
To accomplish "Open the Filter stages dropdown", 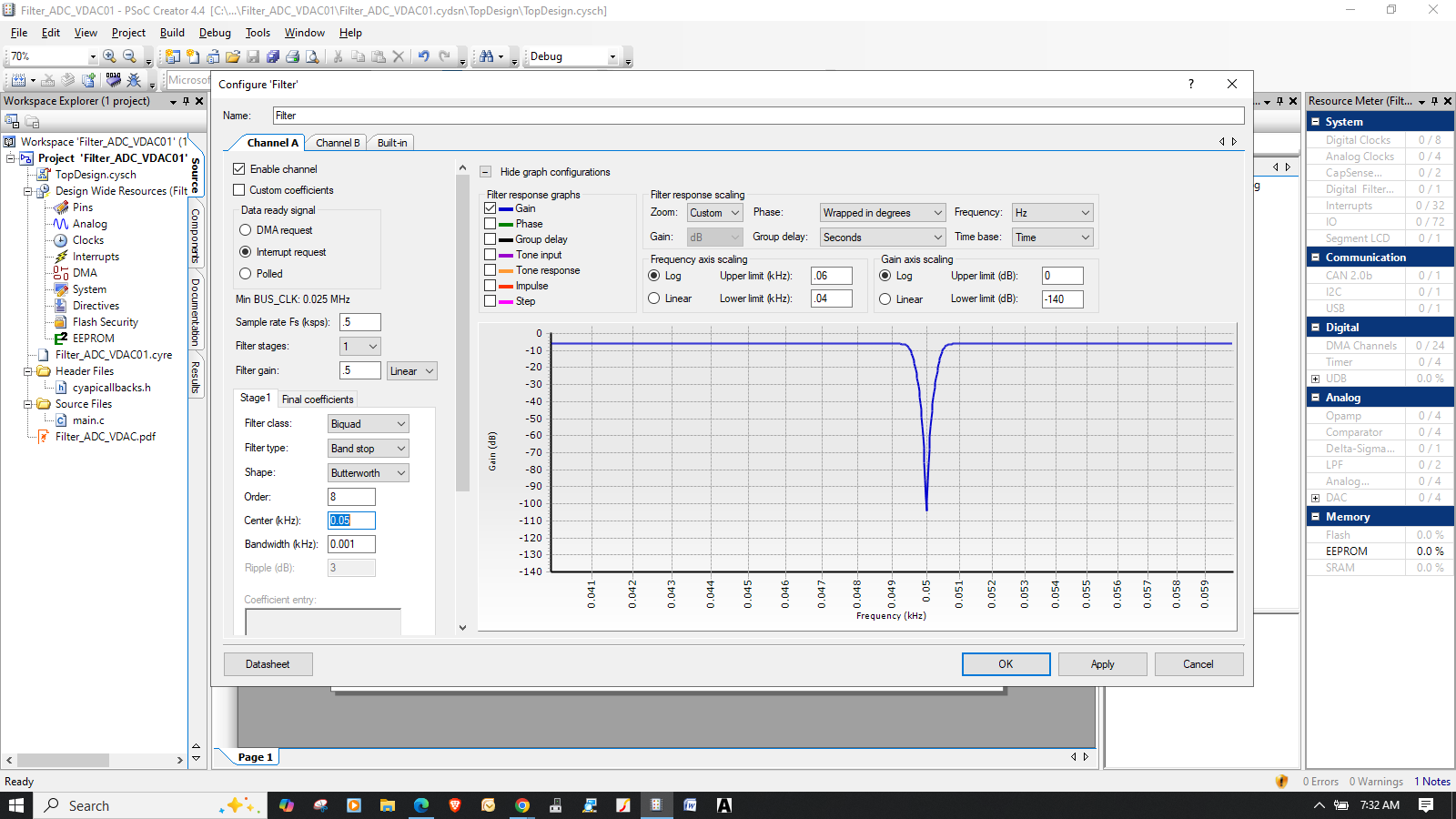I will 360,347.
